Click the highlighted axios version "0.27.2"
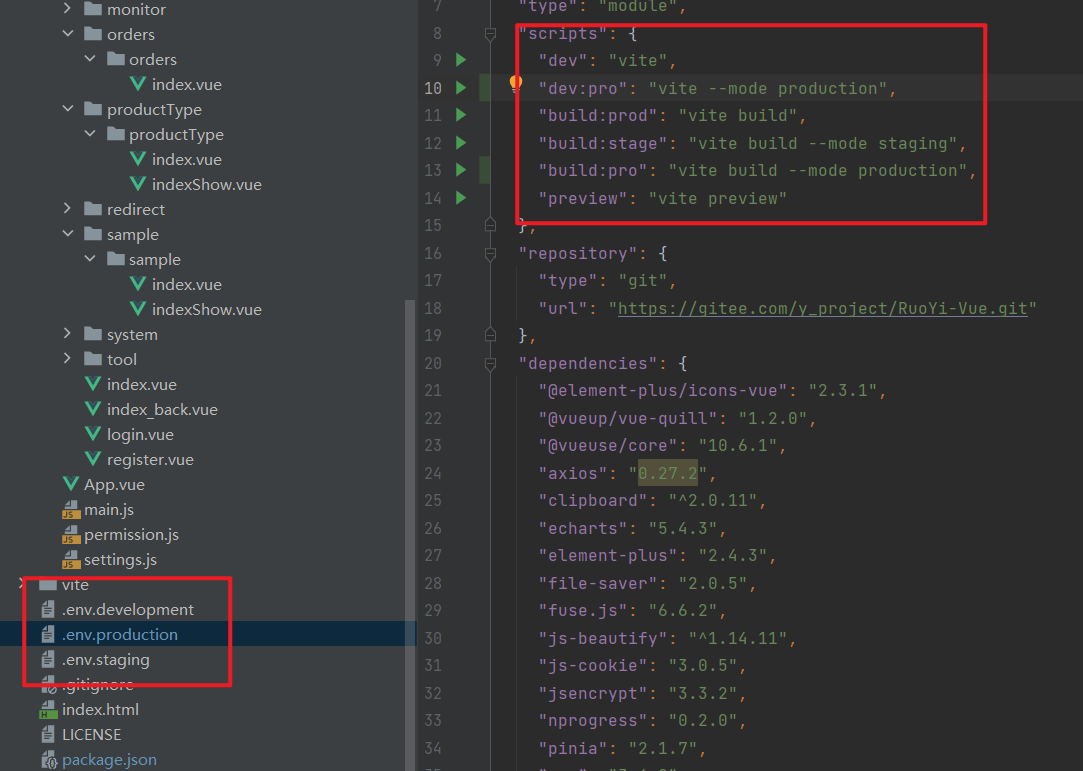 point(667,473)
